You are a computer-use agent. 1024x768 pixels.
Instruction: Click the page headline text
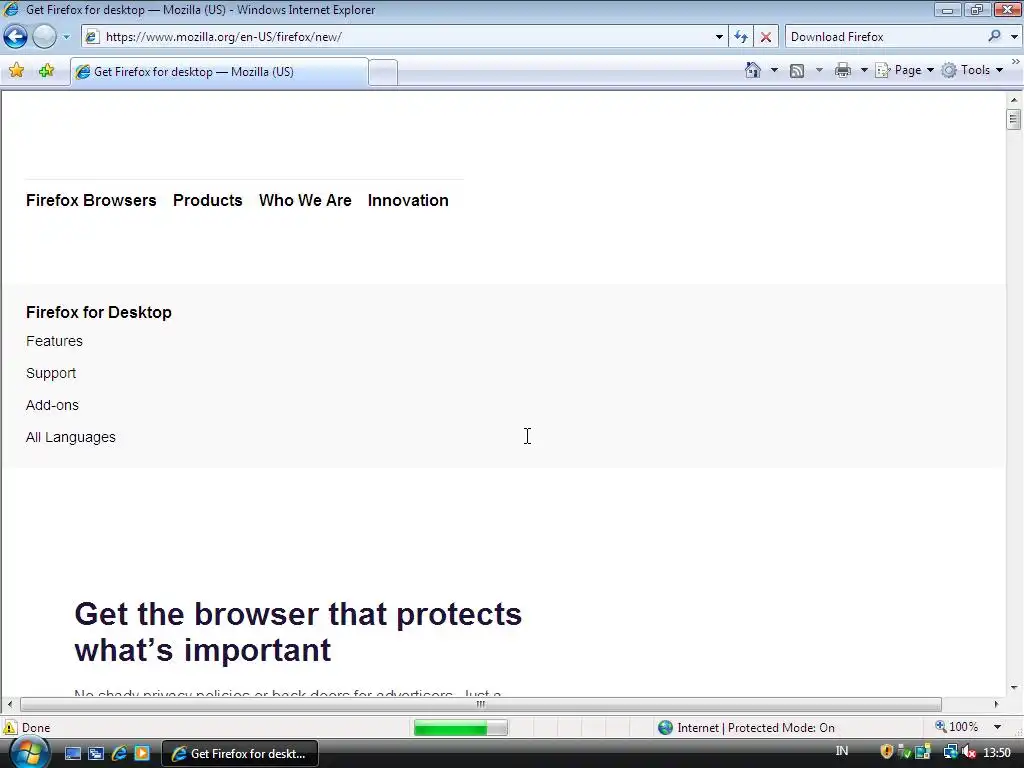click(x=298, y=632)
